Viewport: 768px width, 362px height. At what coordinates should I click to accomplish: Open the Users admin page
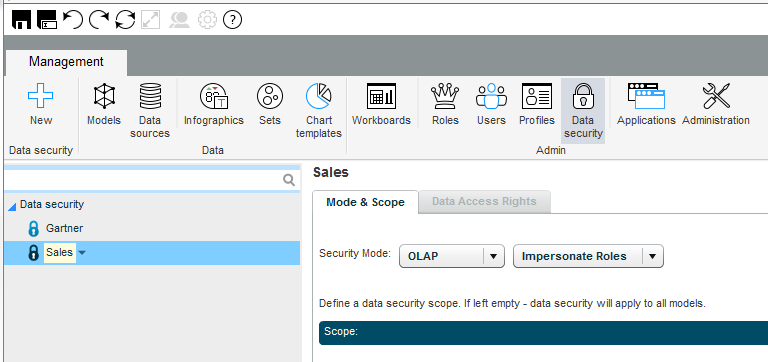click(491, 104)
